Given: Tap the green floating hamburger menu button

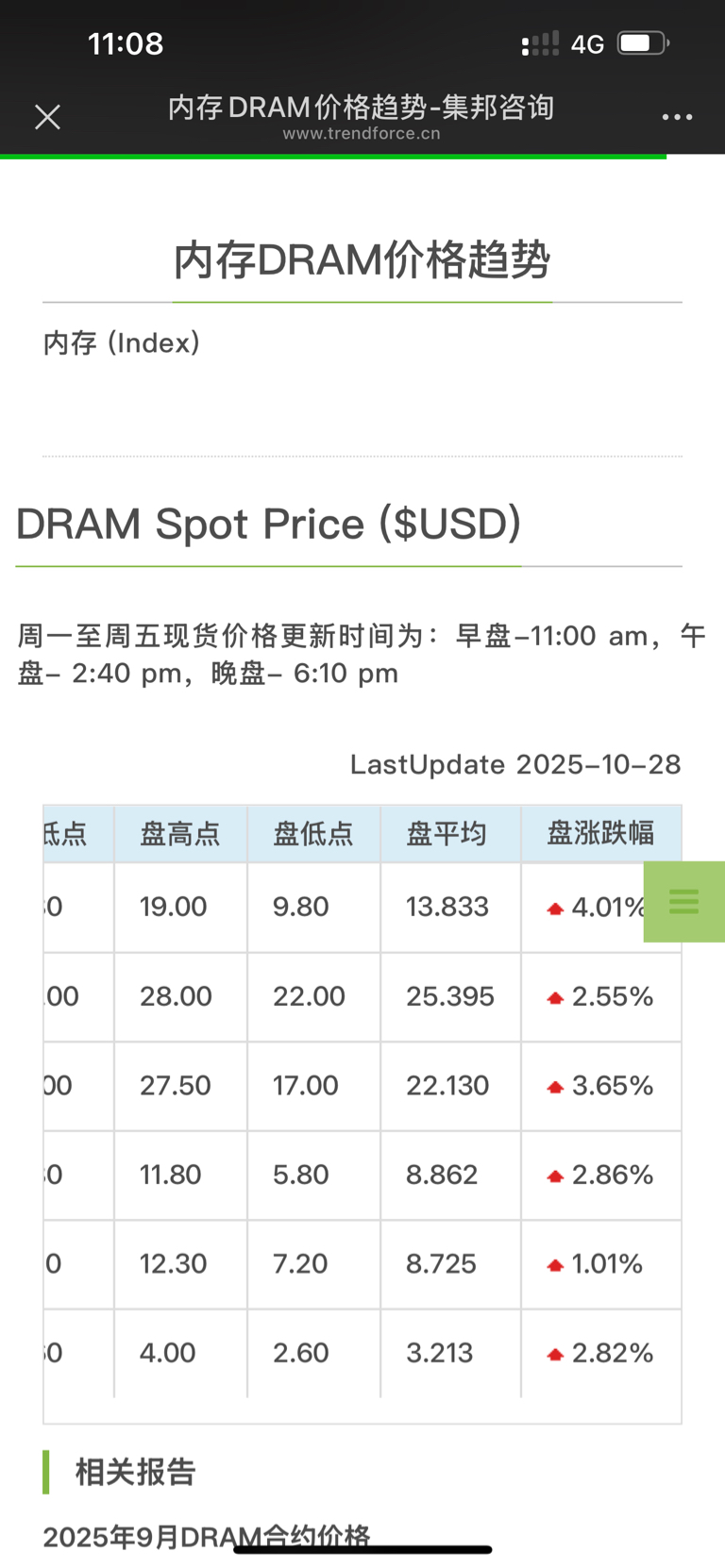Looking at the screenshot, I should coord(683,902).
